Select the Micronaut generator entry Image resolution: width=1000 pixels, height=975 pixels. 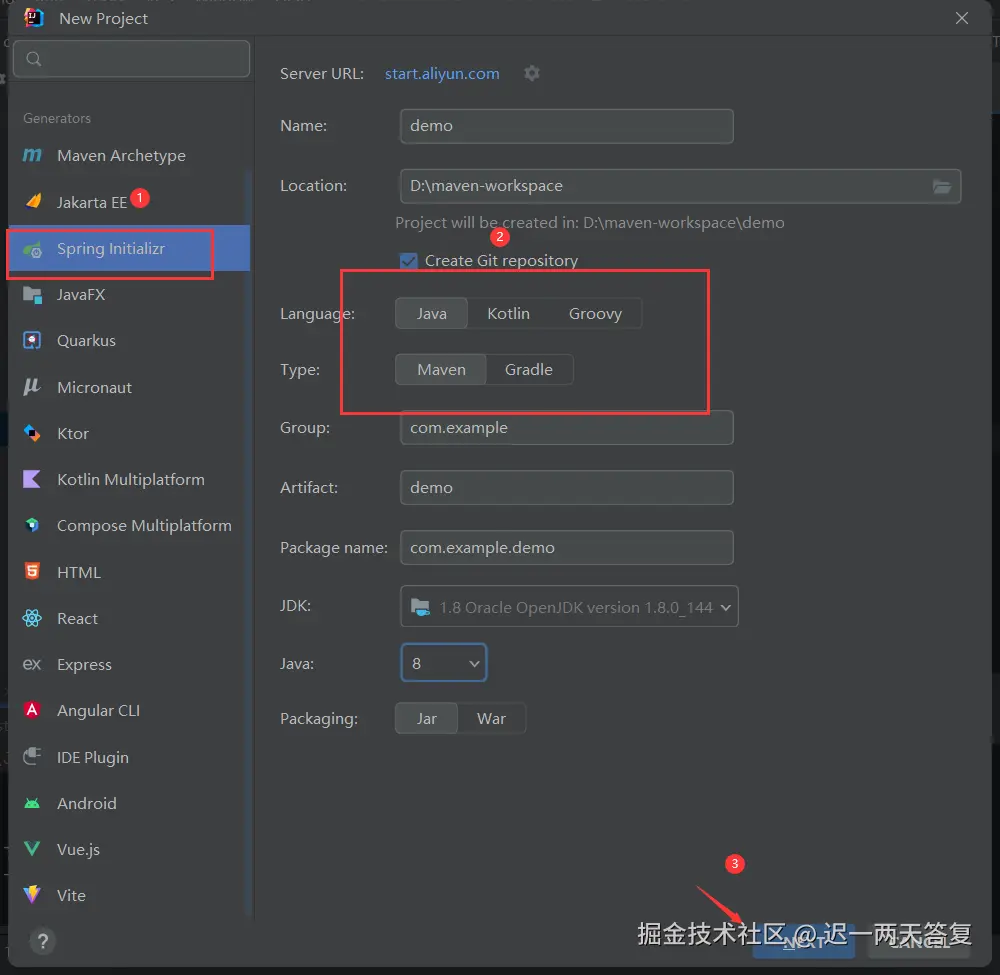coord(129,387)
